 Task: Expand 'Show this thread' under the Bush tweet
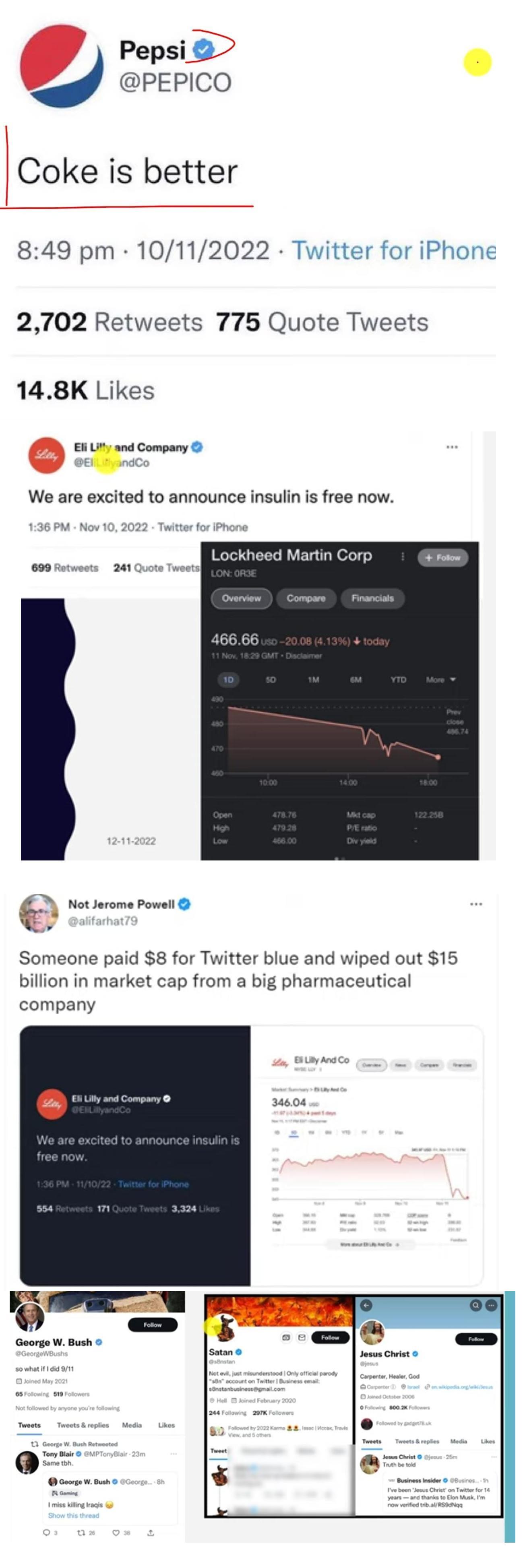tap(73, 1516)
